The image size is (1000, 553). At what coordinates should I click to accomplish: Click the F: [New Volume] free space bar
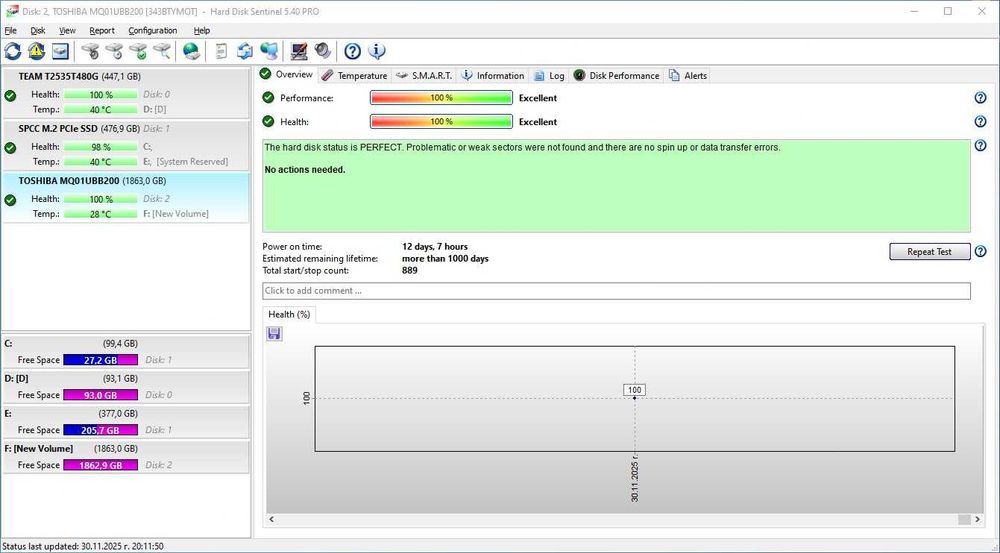pos(101,465)
